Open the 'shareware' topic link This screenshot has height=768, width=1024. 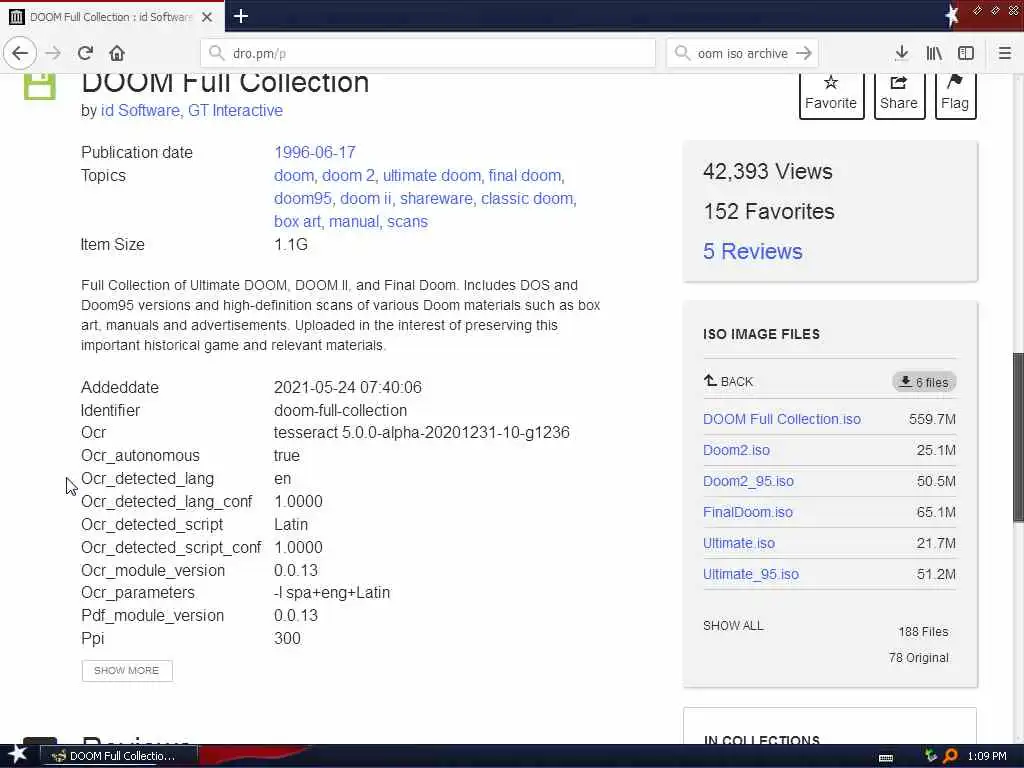pyautogui.click(x=436, y=199)
